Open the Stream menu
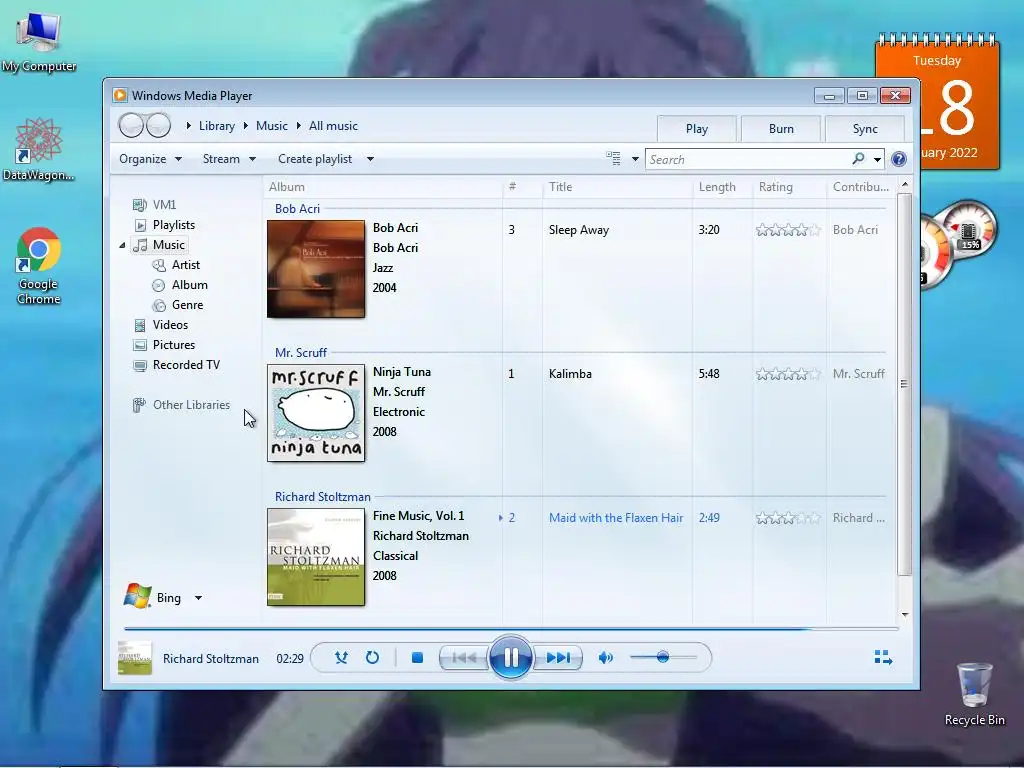The image size is (1024, 768). (229, 159)
